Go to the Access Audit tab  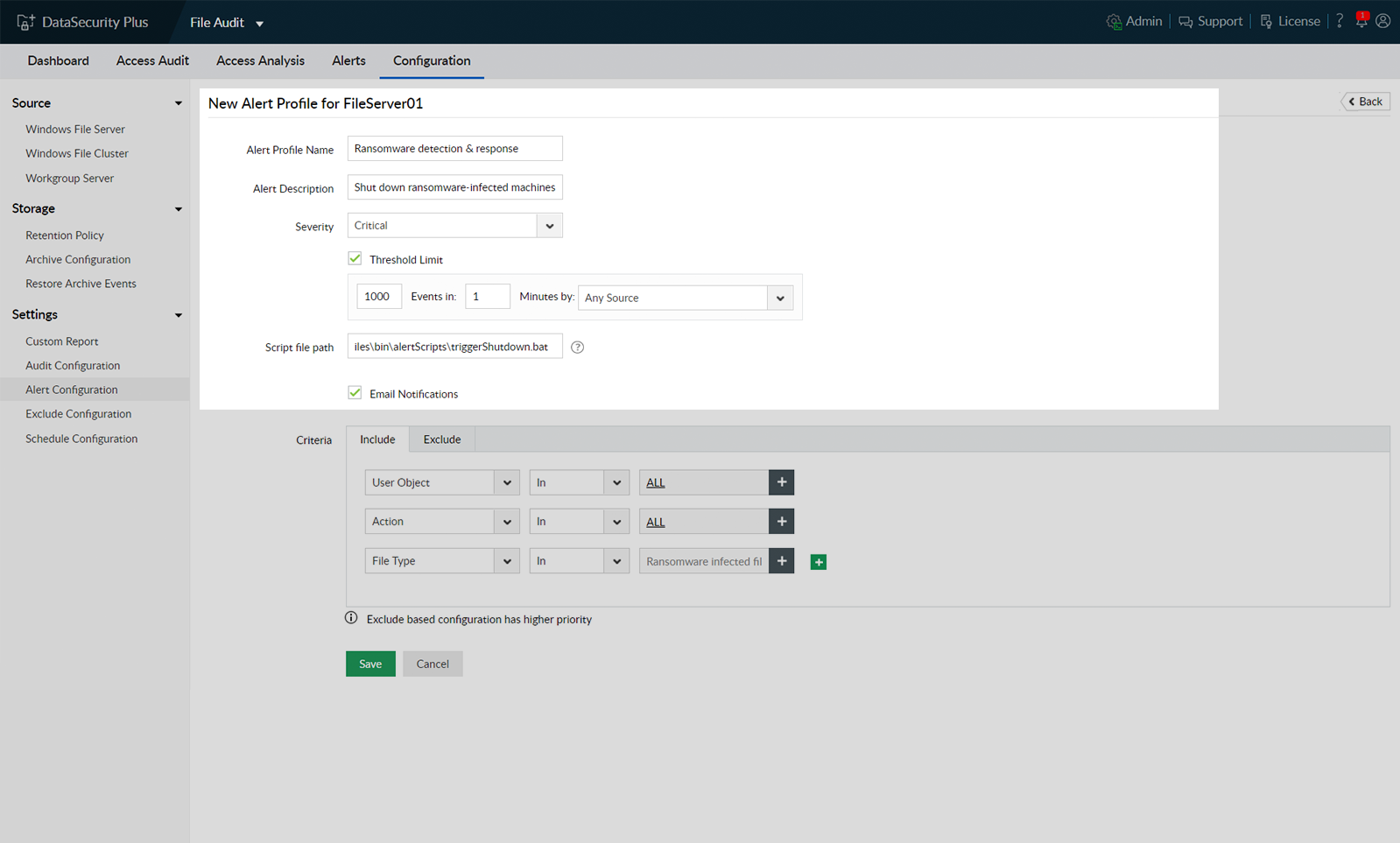152,60
